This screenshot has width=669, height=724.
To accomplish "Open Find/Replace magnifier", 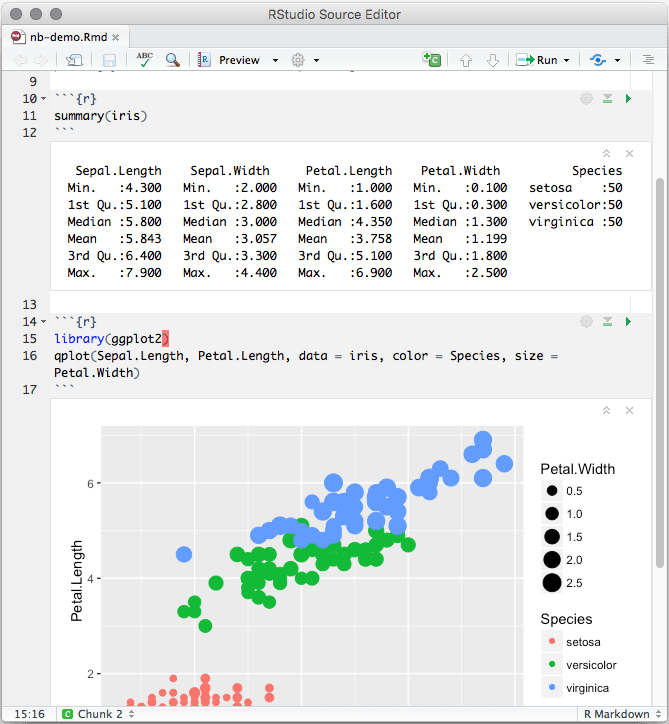I will click(x=173, y=60).
